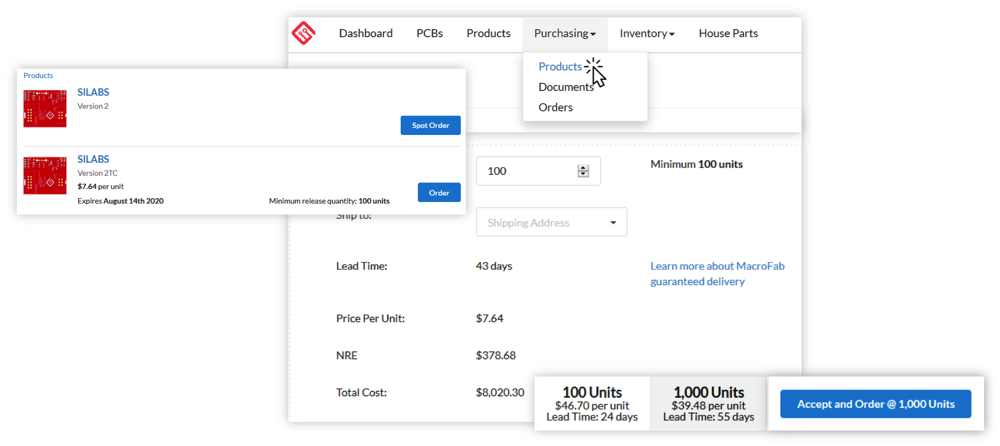Screen dimensions: 1000x446
Task: Click the Minimum 100 units note
Action: (x=696, y=164)
